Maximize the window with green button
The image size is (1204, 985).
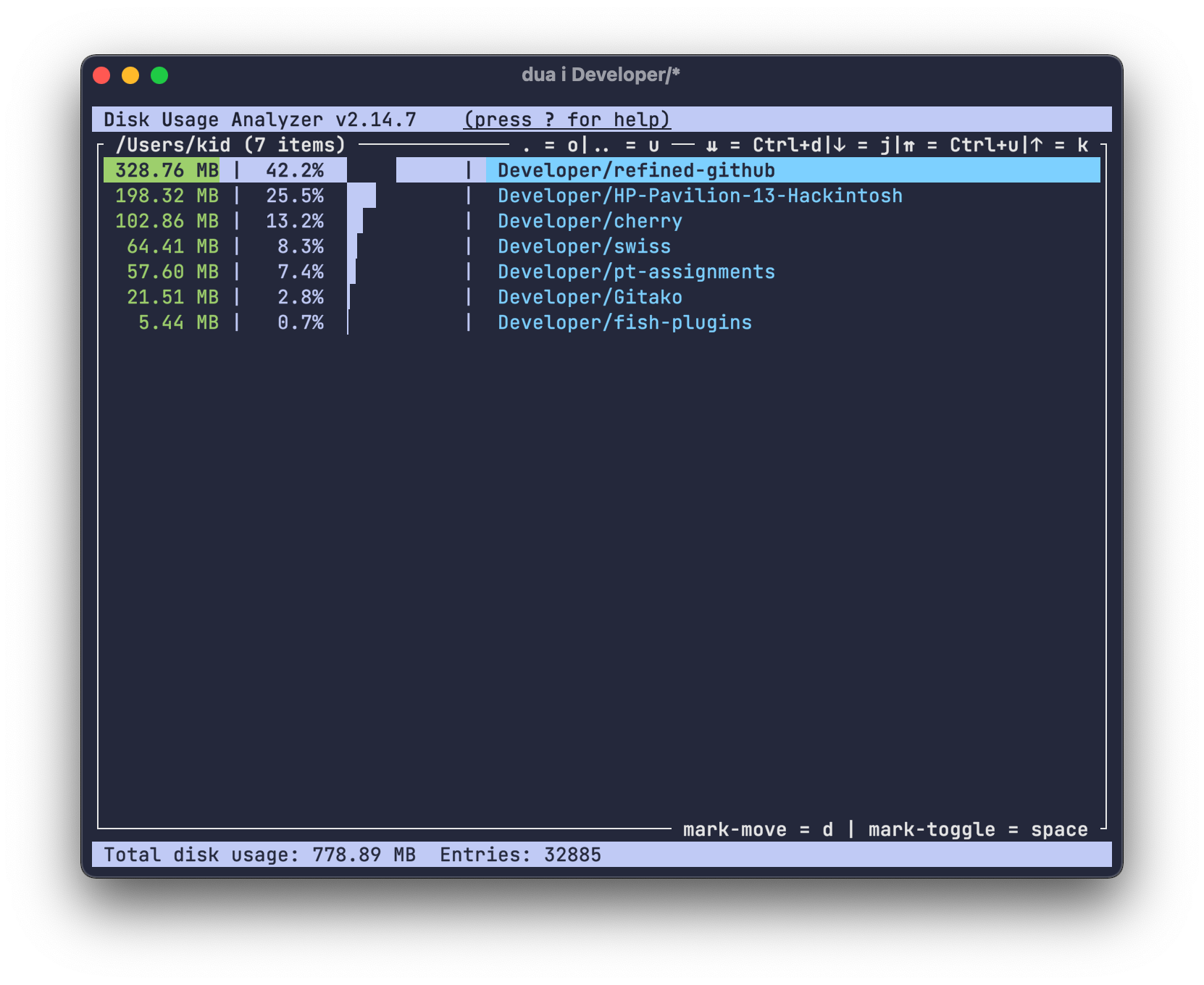159,75
